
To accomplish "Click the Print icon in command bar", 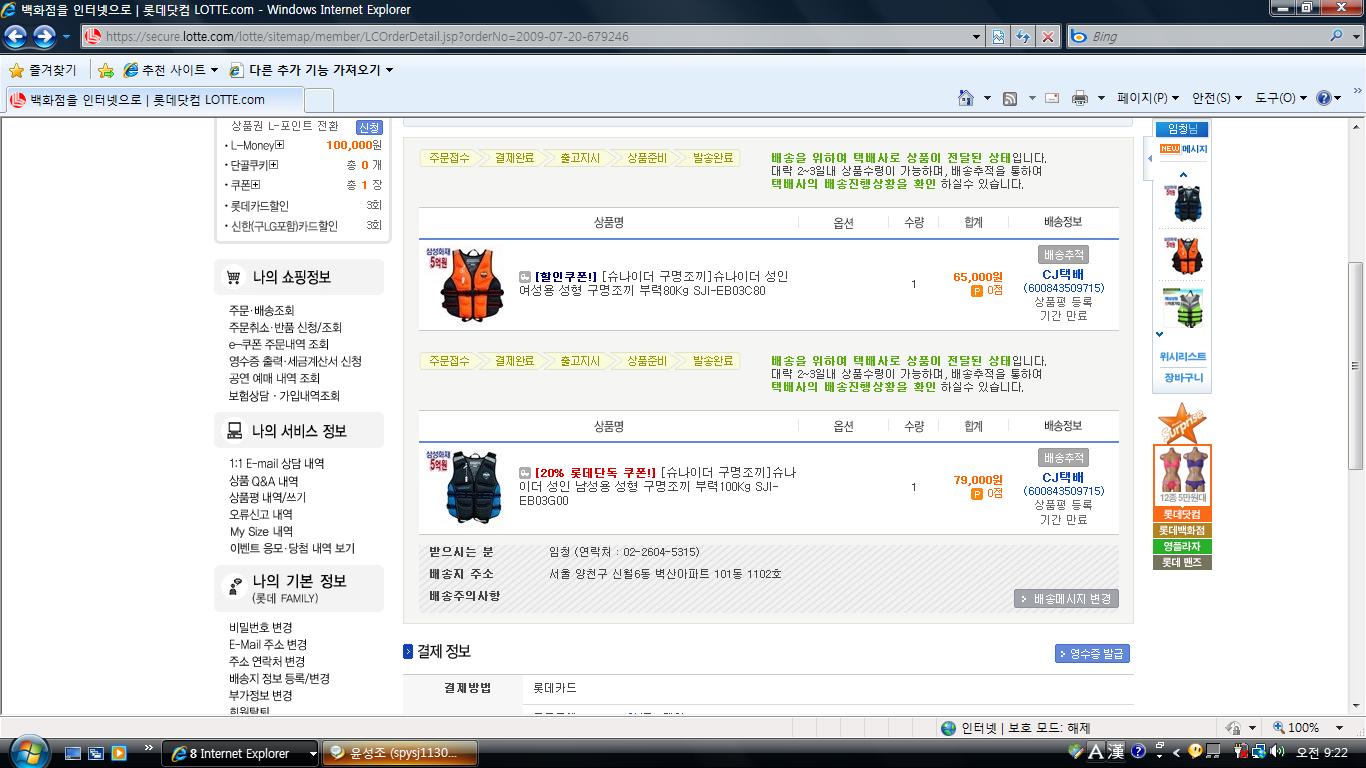I will click(1080, 98).
